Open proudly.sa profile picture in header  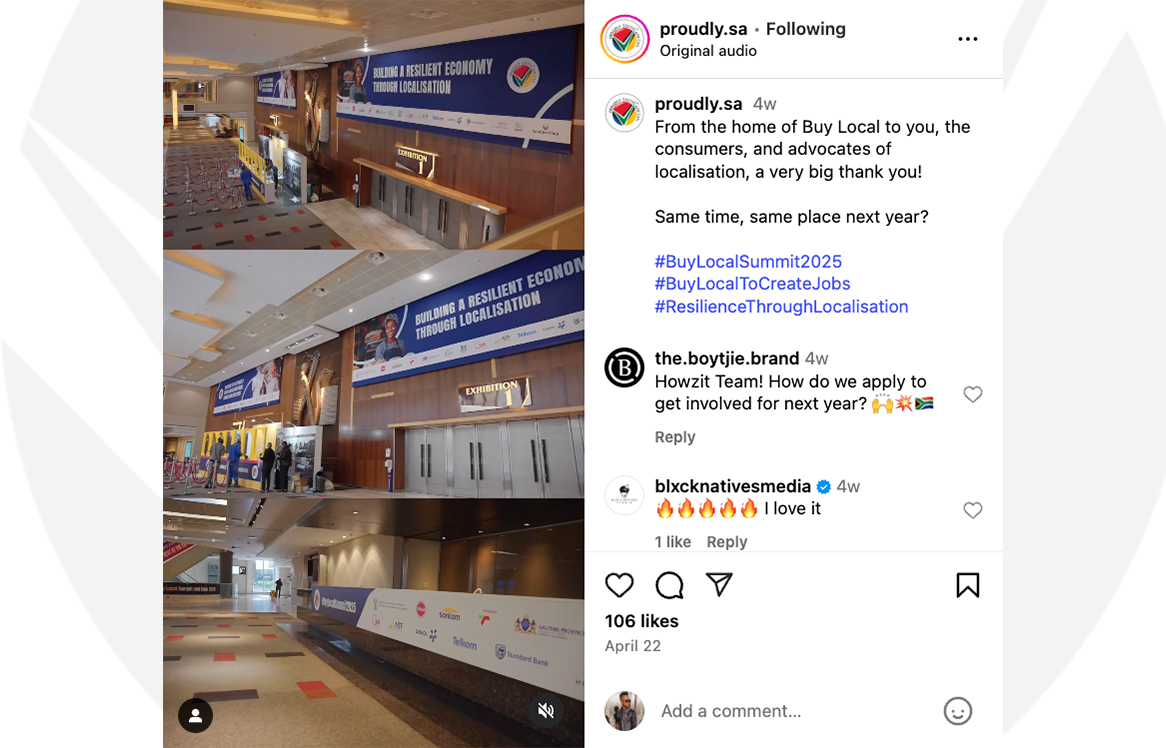click(x=625, y=39)
